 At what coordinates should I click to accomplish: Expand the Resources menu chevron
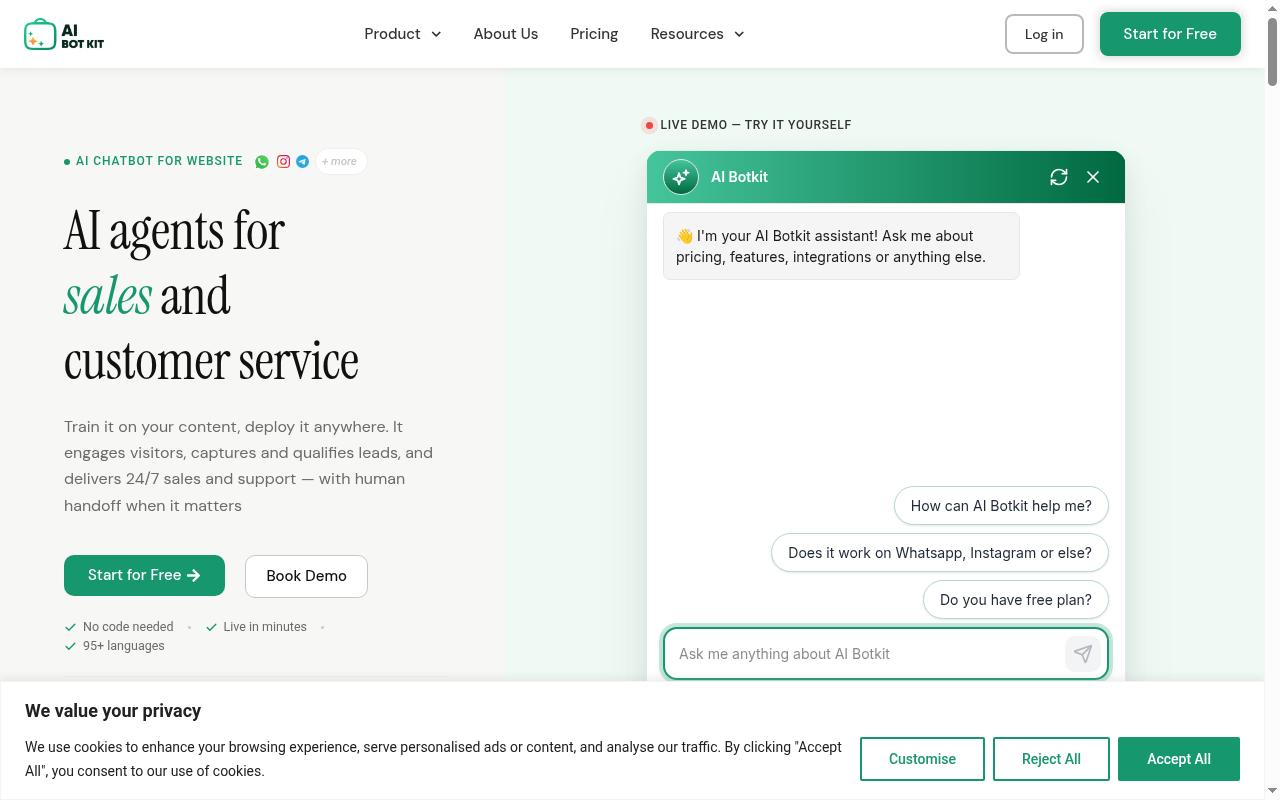tap(739, 34)
